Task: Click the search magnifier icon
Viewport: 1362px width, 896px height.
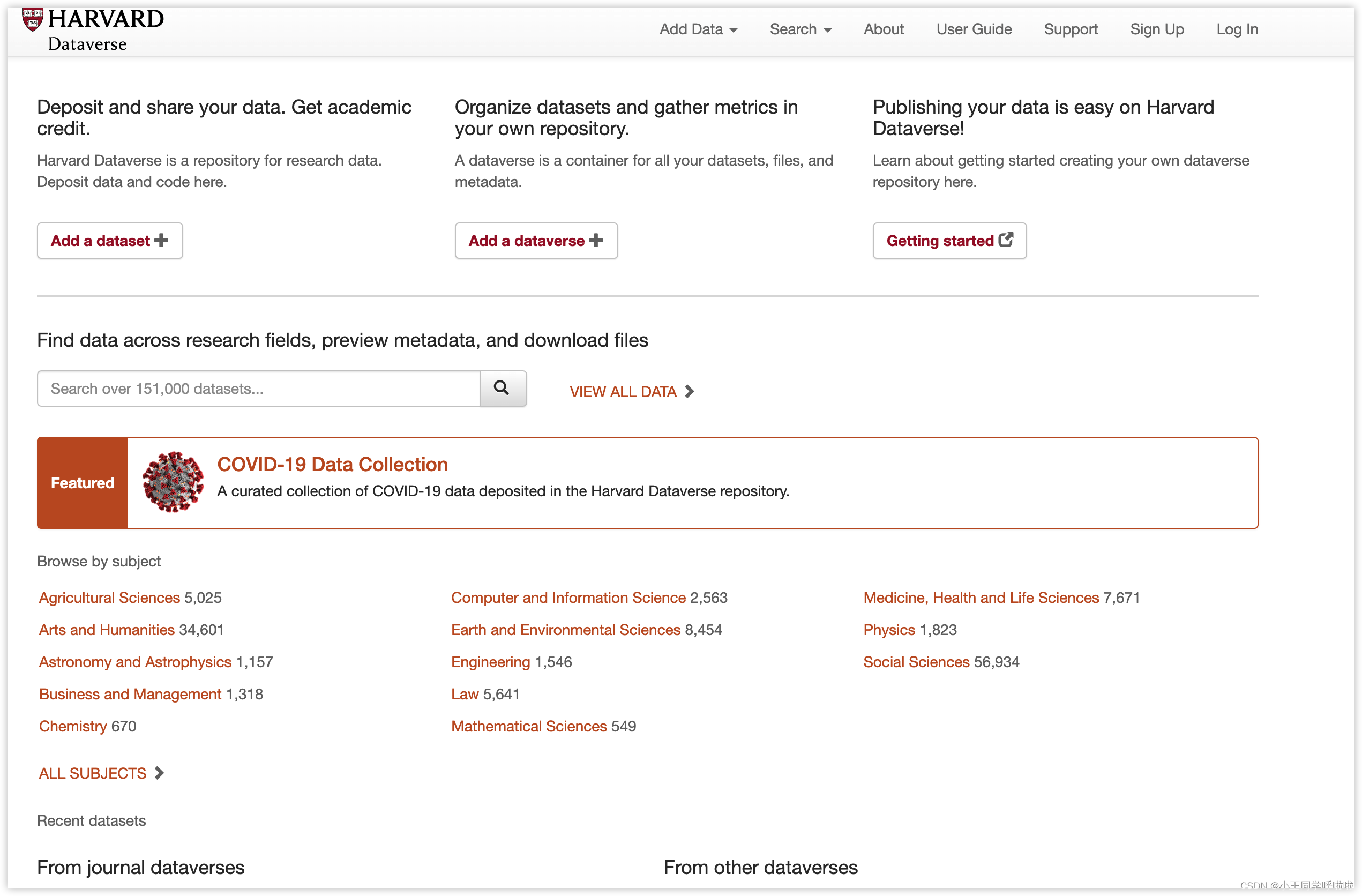Action: [x=502, y=388]
